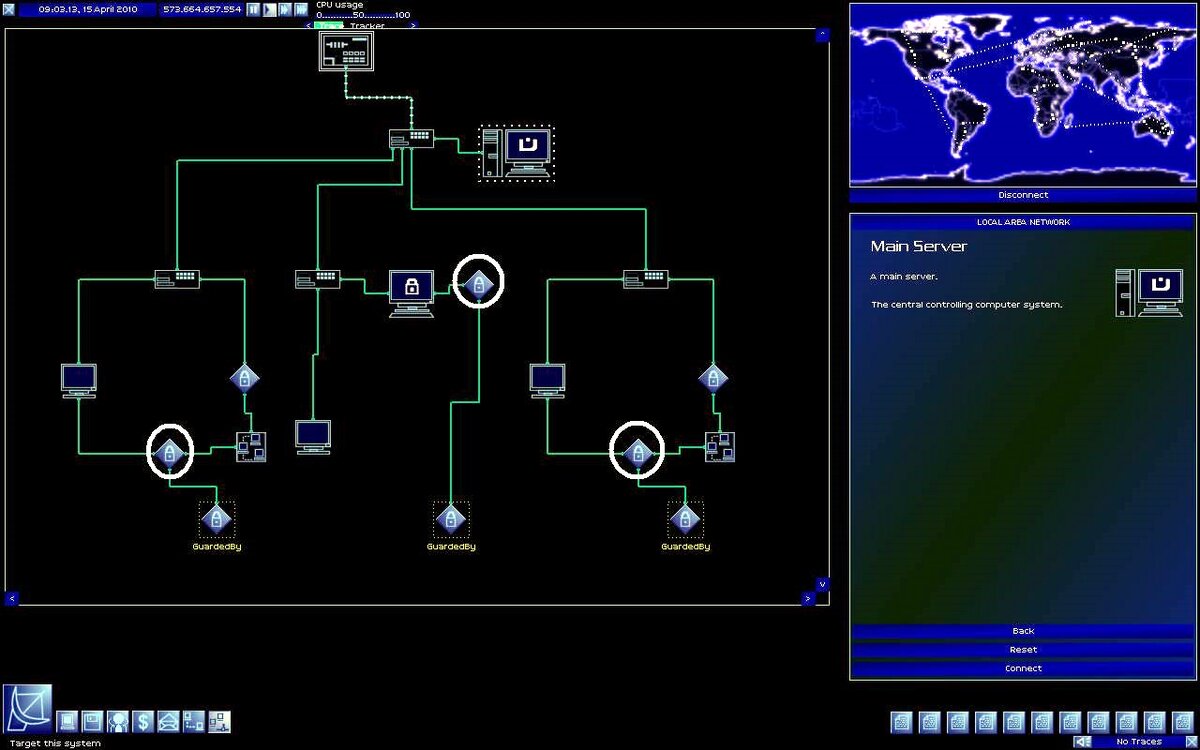Viewport: 1200px width, 750px height.
Task: Pause the game clock
Action: coord(254,9)
